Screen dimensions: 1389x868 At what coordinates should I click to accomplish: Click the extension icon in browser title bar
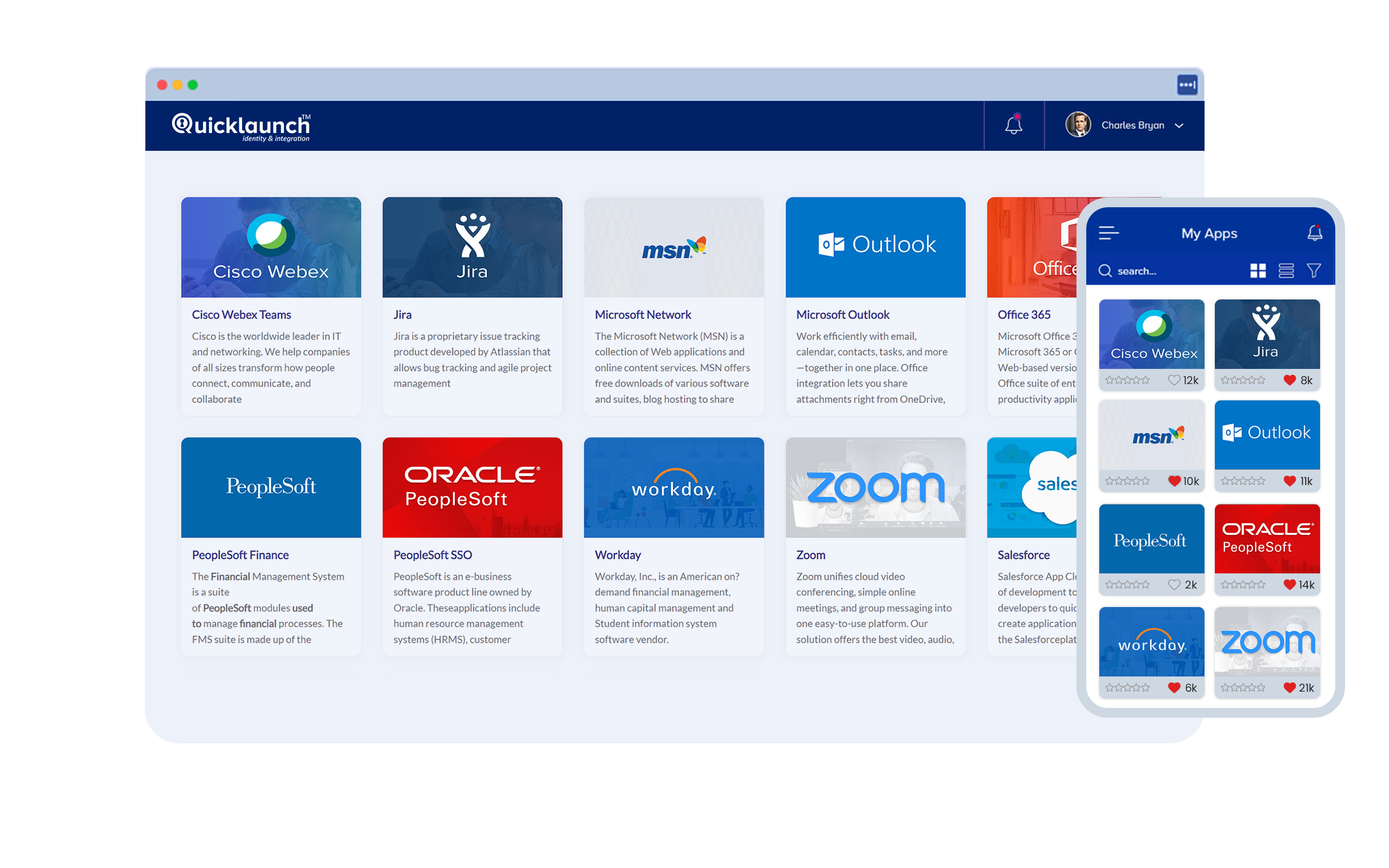[x=1187, y=85]
